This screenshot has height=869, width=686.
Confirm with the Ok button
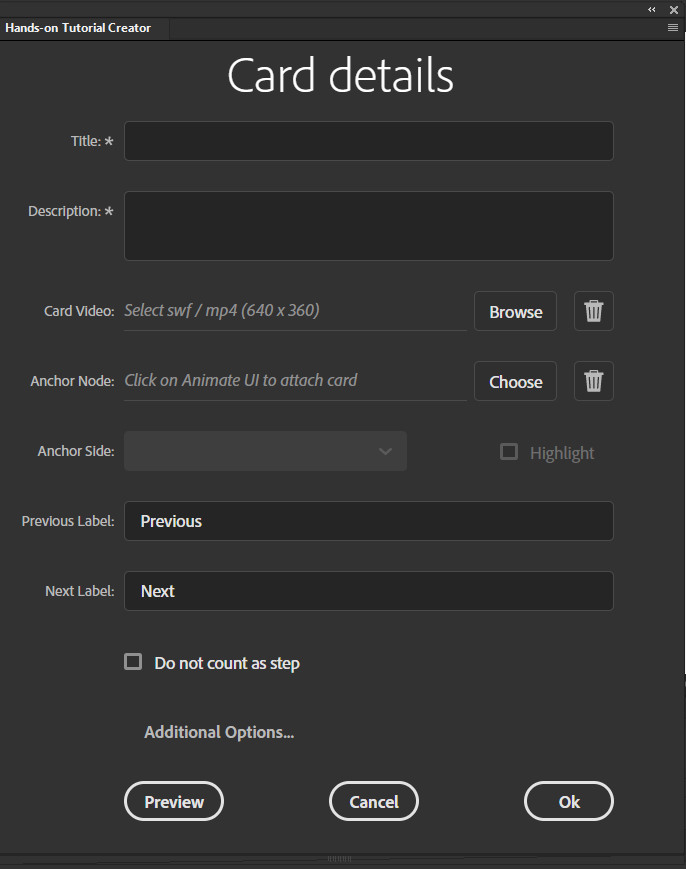(569, 801)
